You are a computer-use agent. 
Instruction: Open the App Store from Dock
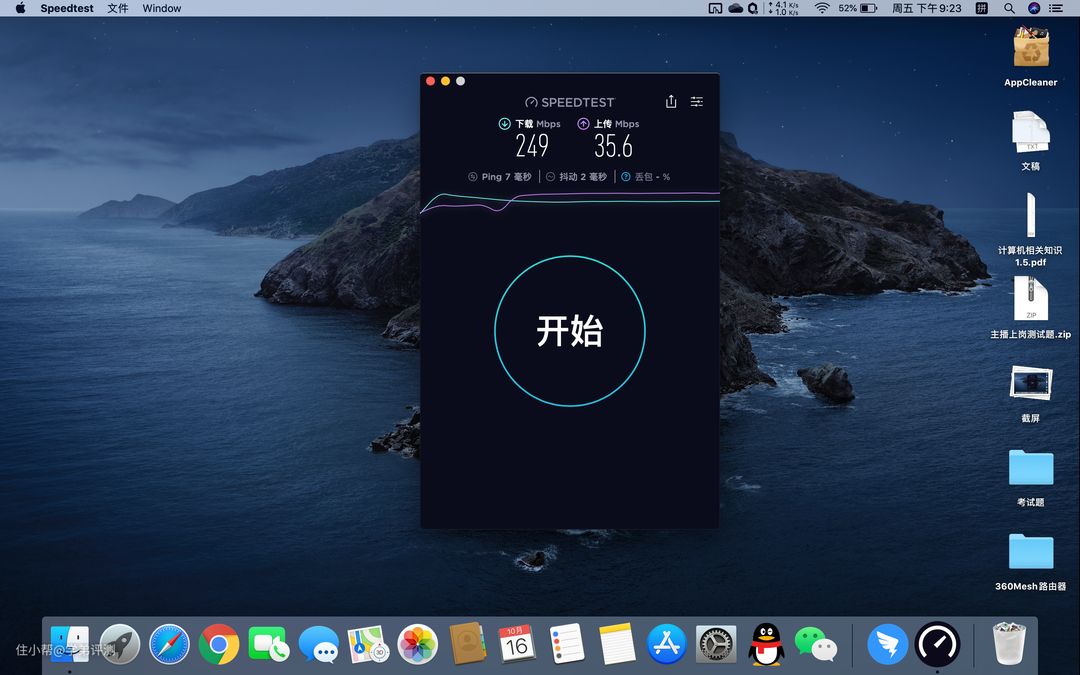pyautogui.click(x=666, y=644)
